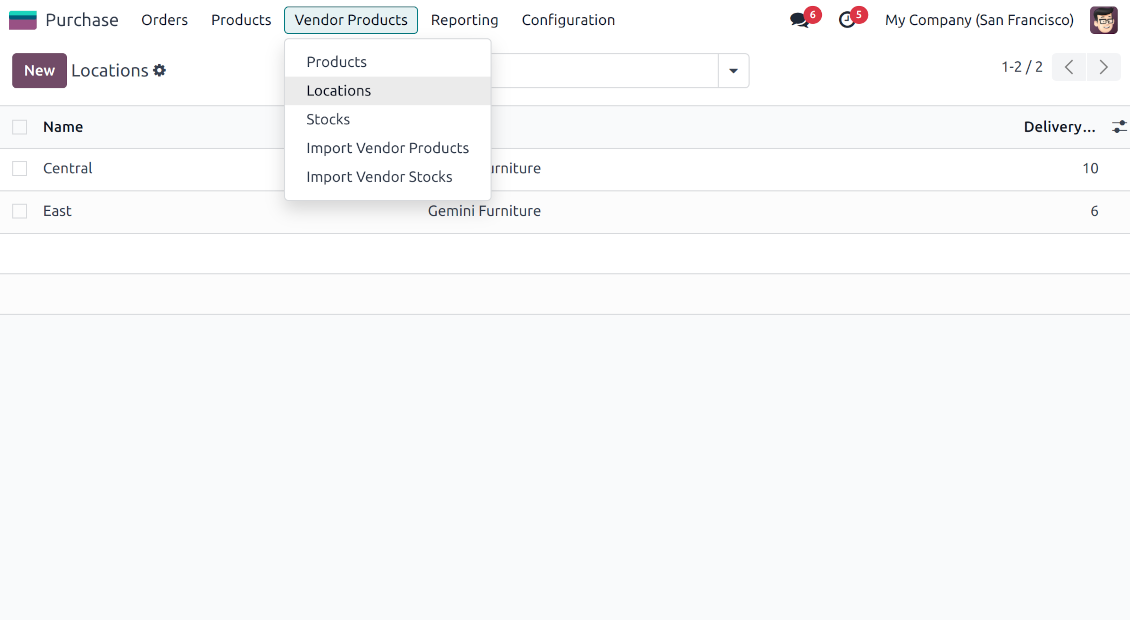Click the user avatar picture
Image resolution: width=1130 pixels, height=620 pixels.
click(1103, 19)
